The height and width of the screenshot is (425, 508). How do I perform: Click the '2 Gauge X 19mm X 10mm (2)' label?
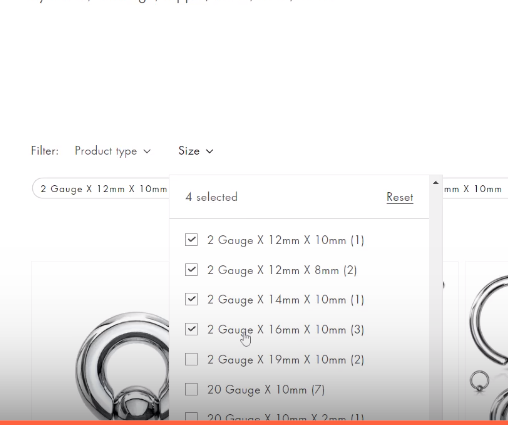tap(286, 360)
